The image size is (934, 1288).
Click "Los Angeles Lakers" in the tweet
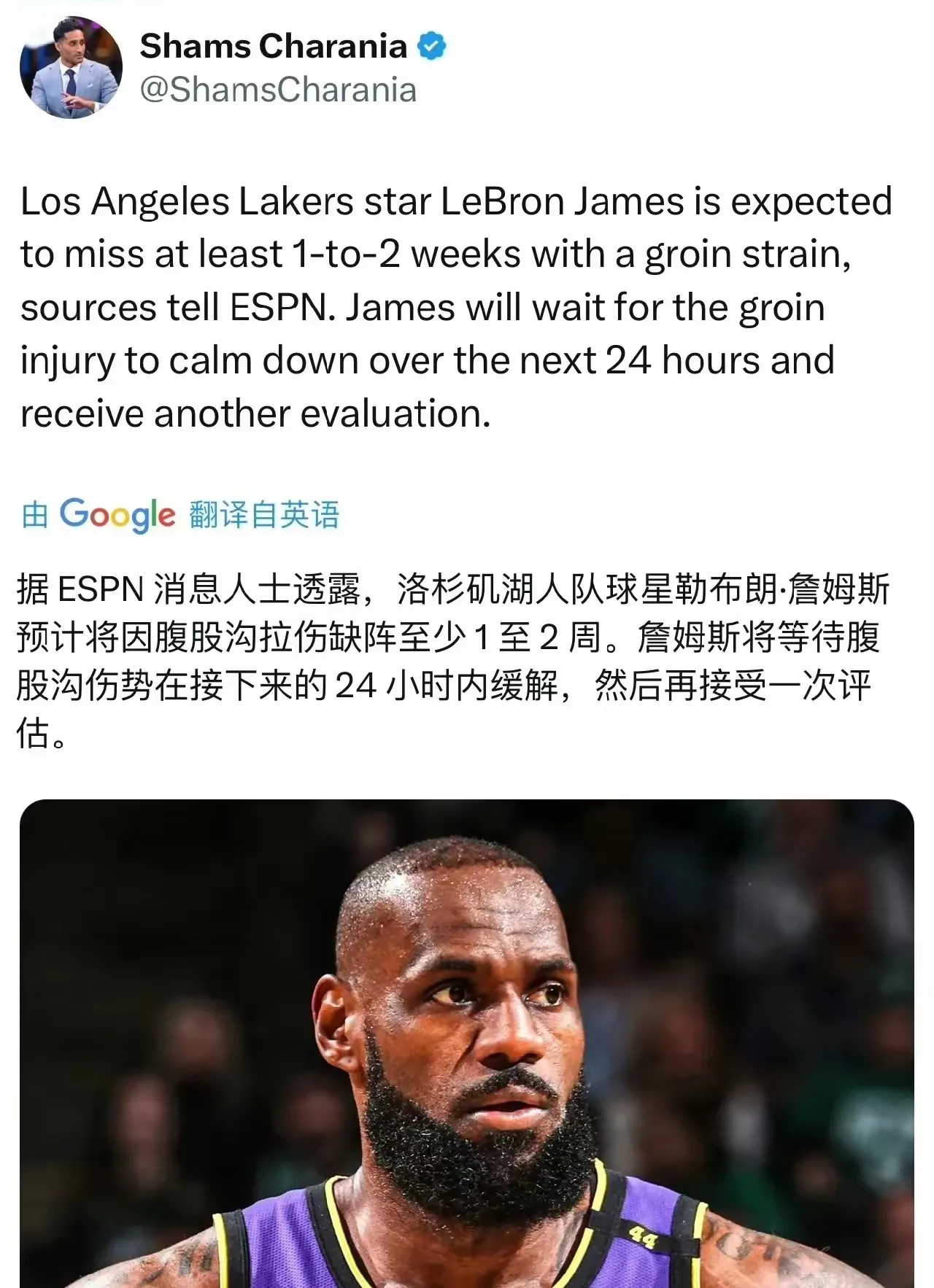coord(187,202)
